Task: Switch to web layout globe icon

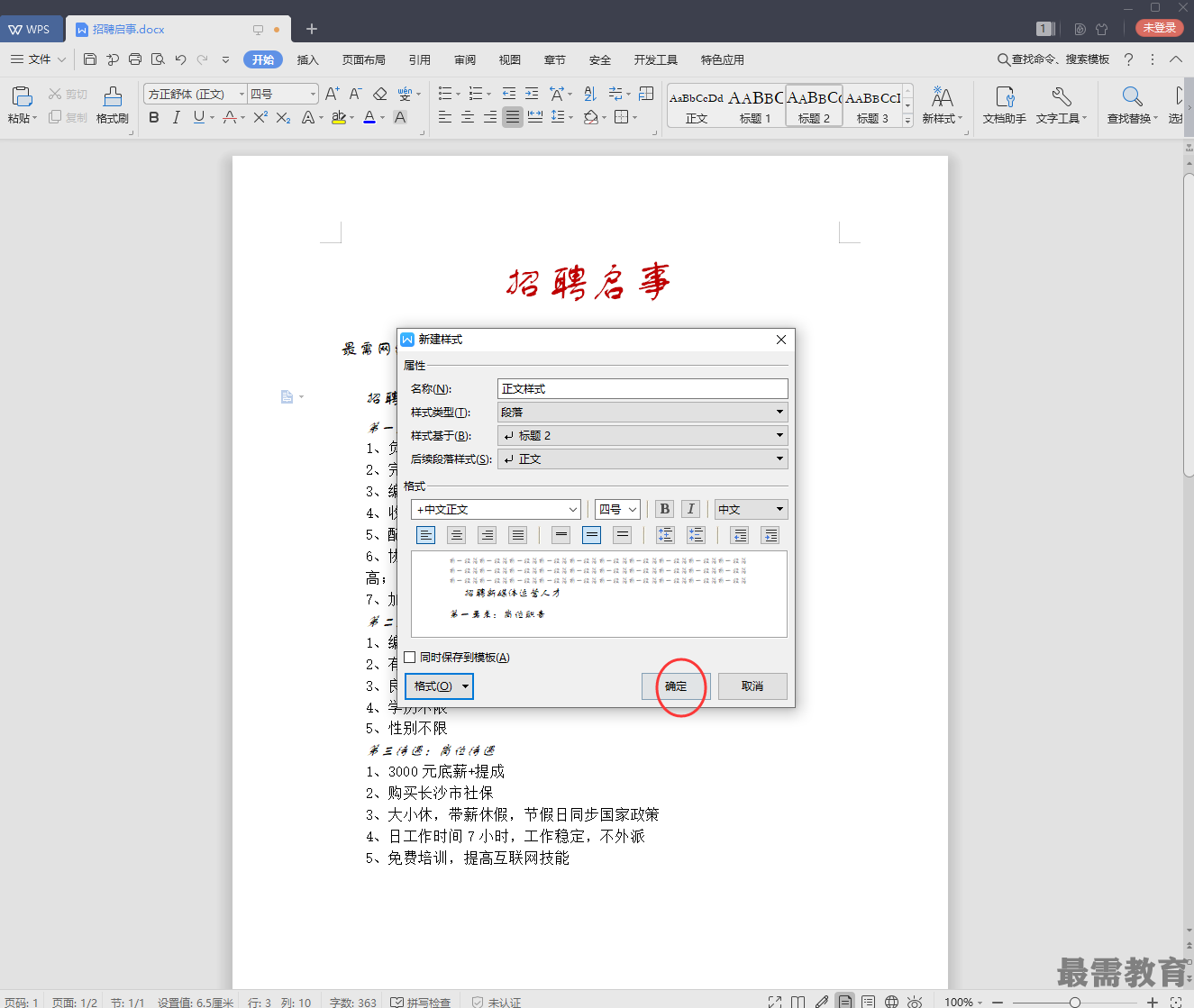Action: 891,1002
